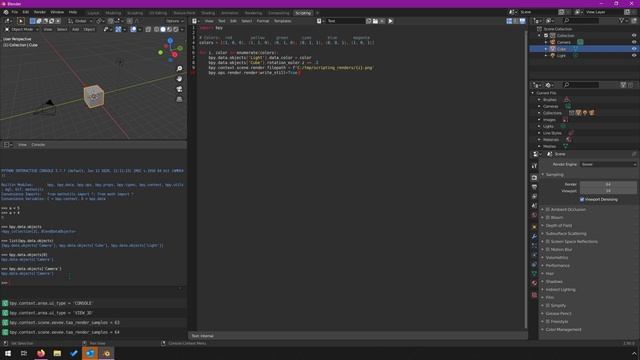Open the Texture properties tab
640x360 pixels.
[x=534, y=295]
